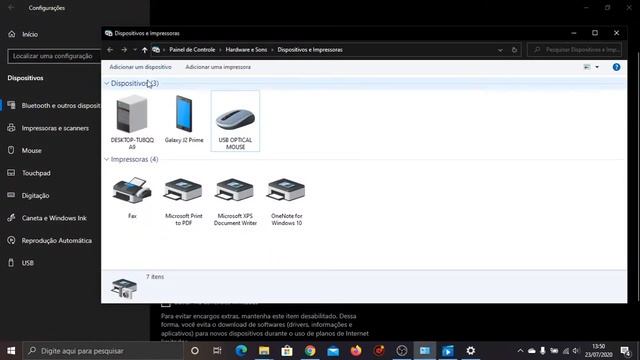Launch Microsoft Edge from taskbar

coord(241,351)
